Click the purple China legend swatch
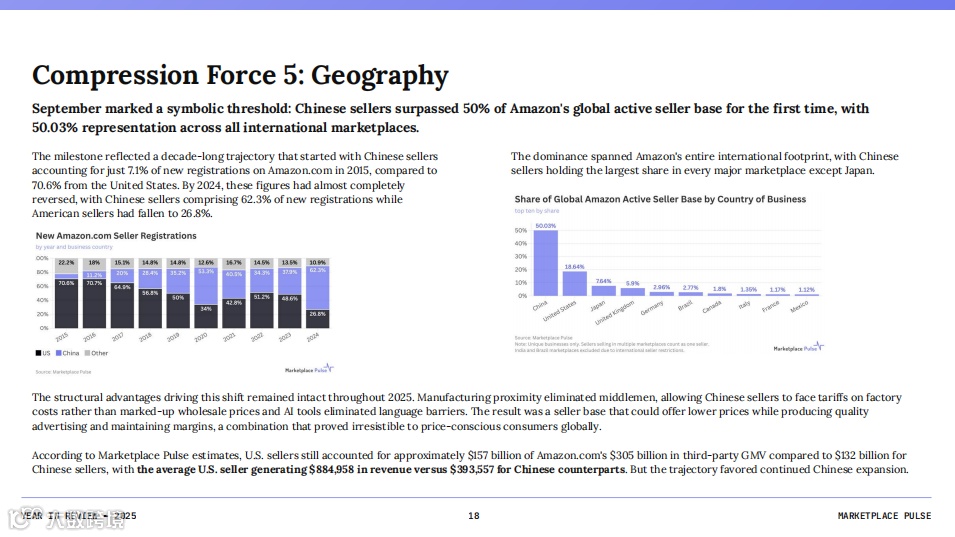 point(58,353)
